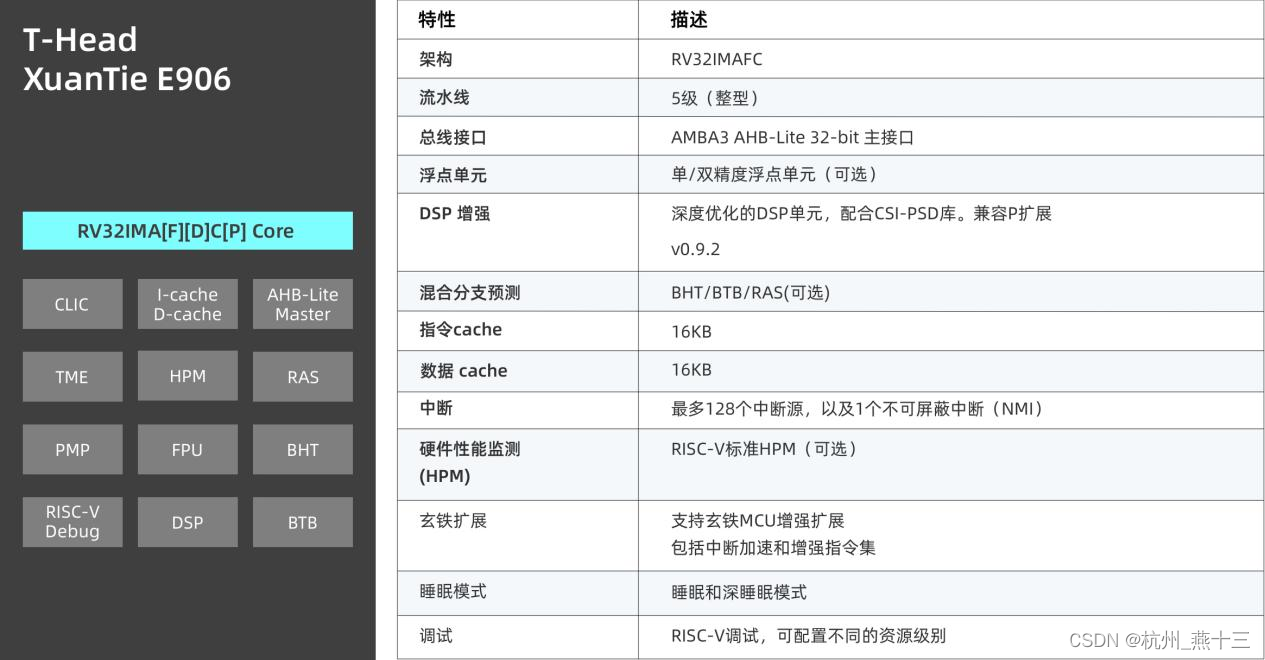1265x660 pixels.
Task: Select the 调试 row label
Action: pos(436,635)
